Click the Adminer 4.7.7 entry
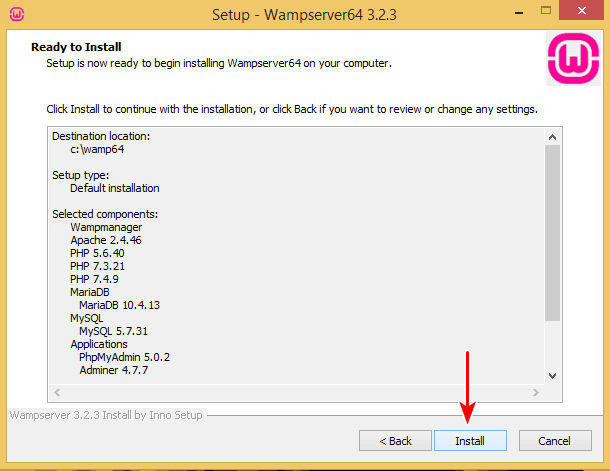The height and width of the screenshot is (471, 610). coord(114,370)
